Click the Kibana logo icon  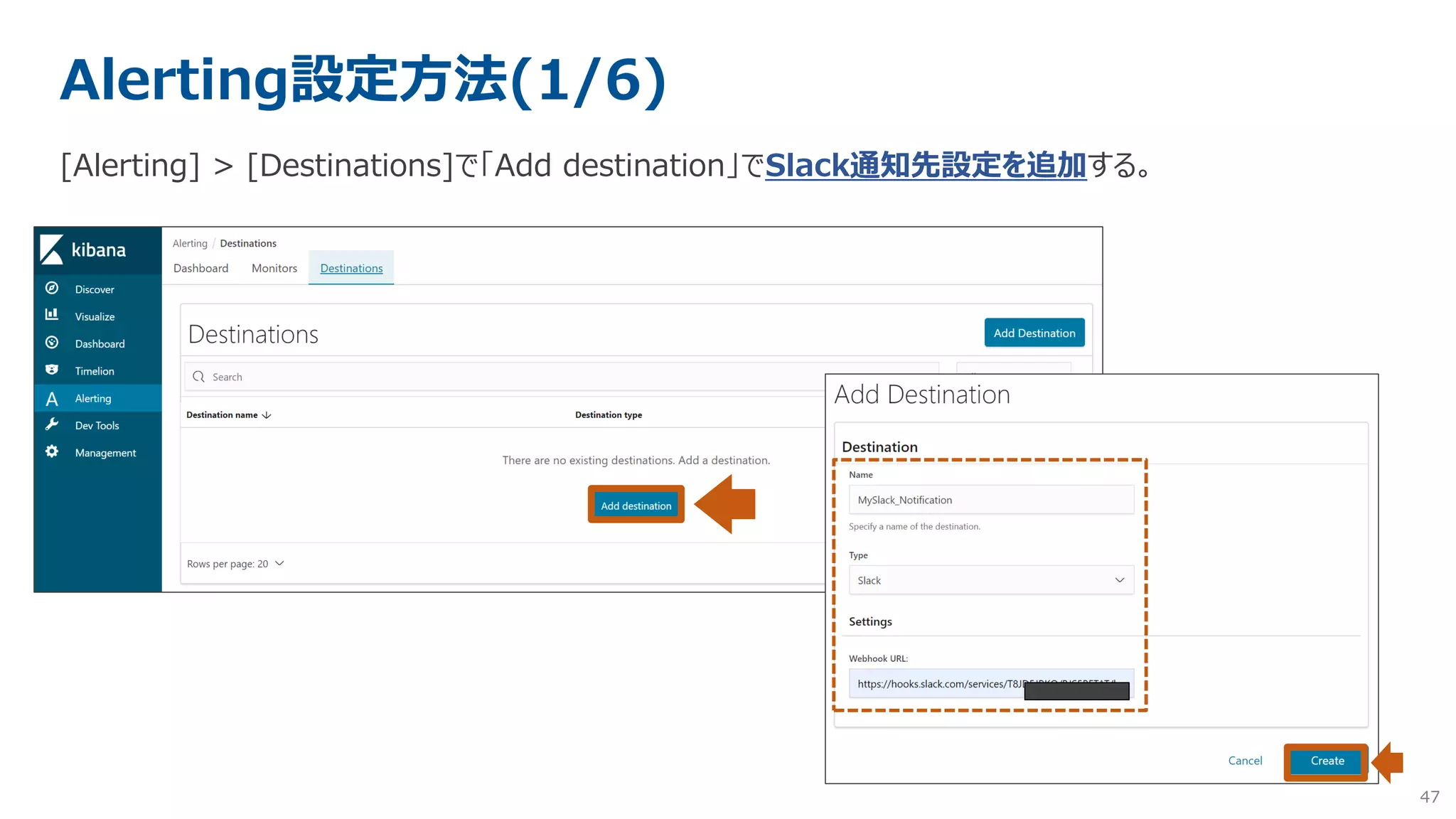pos(51,250)
